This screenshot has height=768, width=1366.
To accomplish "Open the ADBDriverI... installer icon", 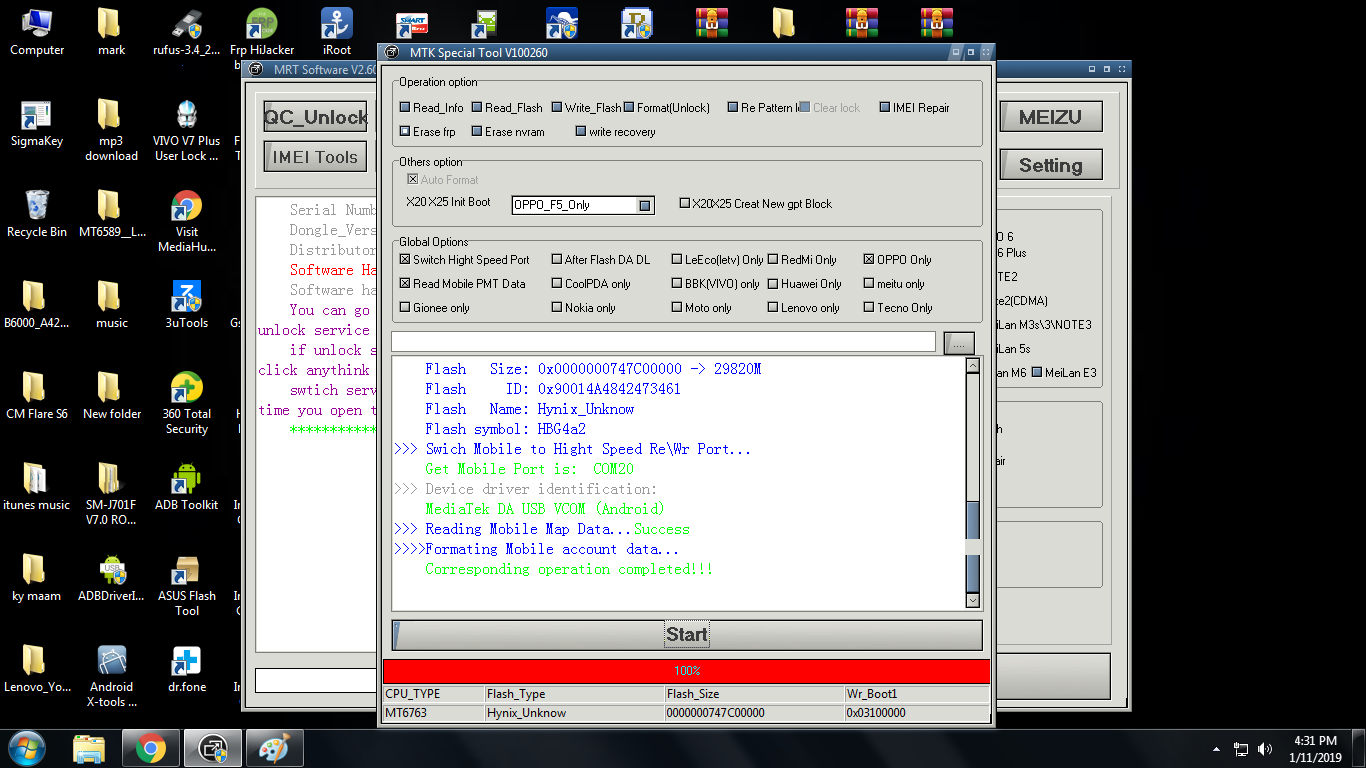I will 111,578.
